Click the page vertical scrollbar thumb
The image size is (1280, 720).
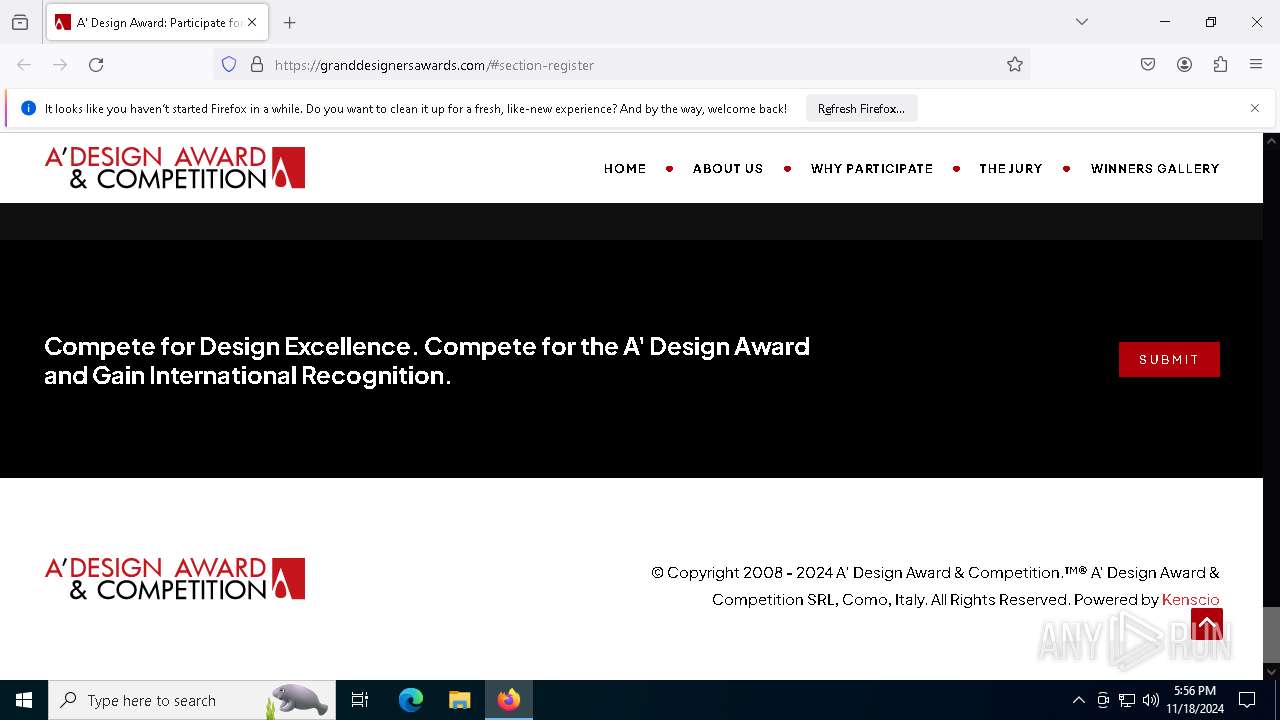pyautogui.click(x=1271, y=634)
